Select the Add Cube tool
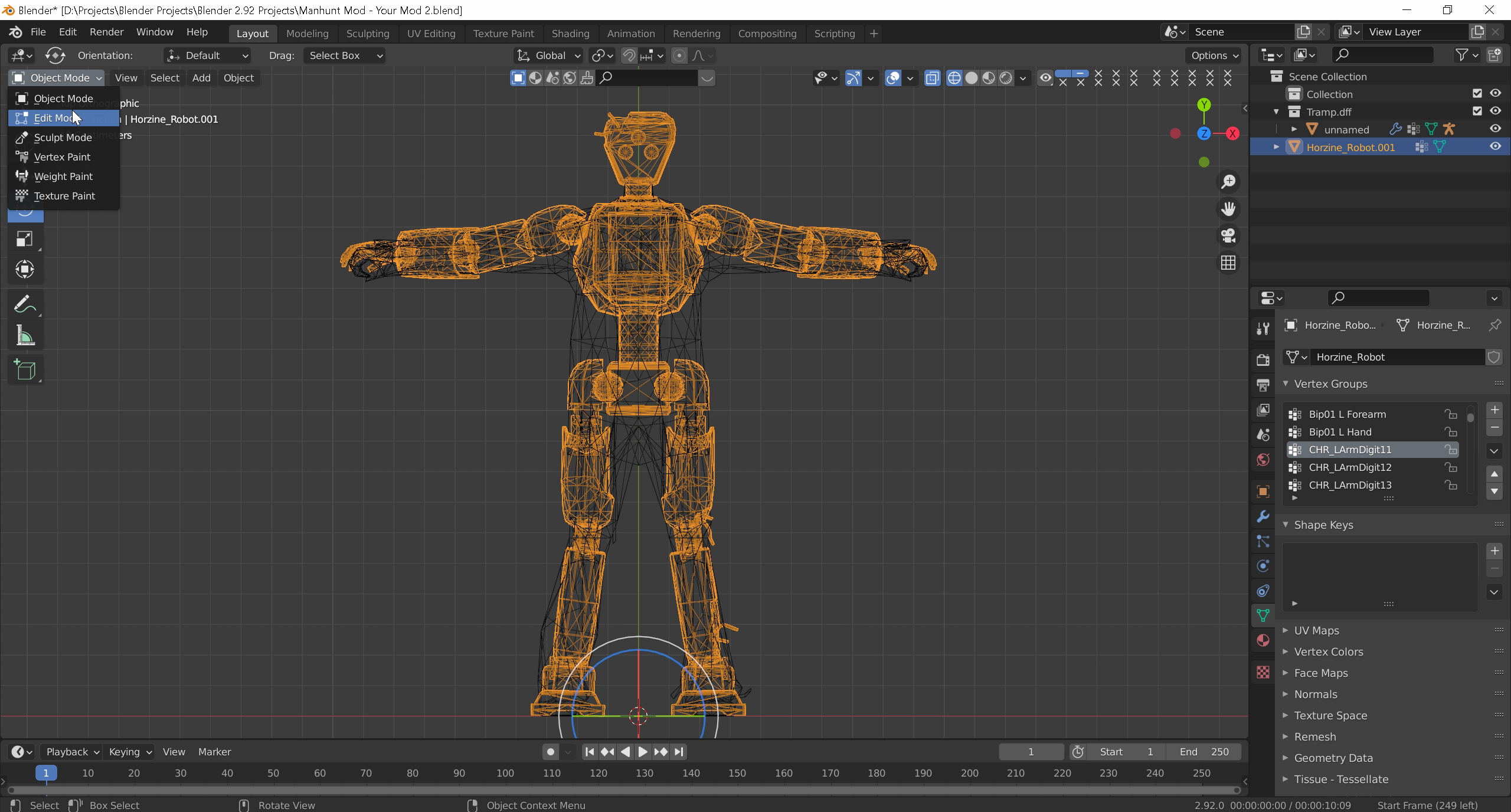 (24, 370)
